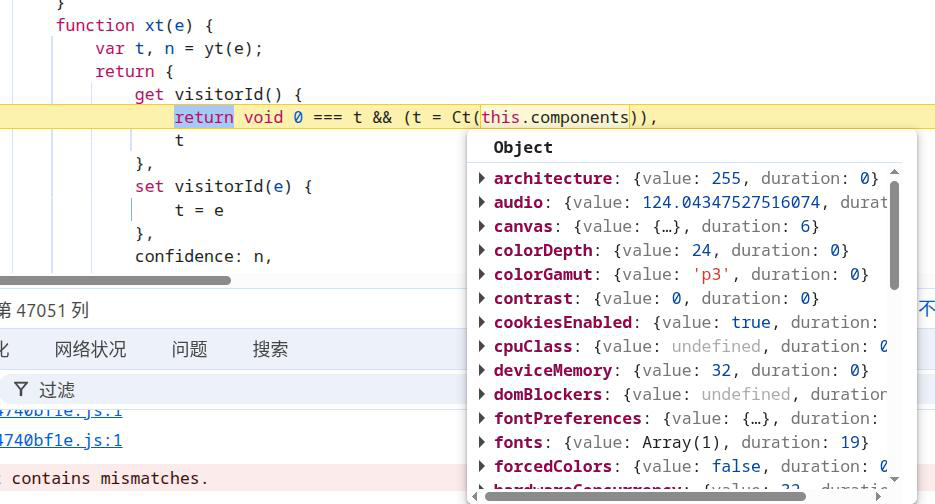Screen dimensions: 935x504
Task: Click the t = e assignment line
Action: click(199, 211)
